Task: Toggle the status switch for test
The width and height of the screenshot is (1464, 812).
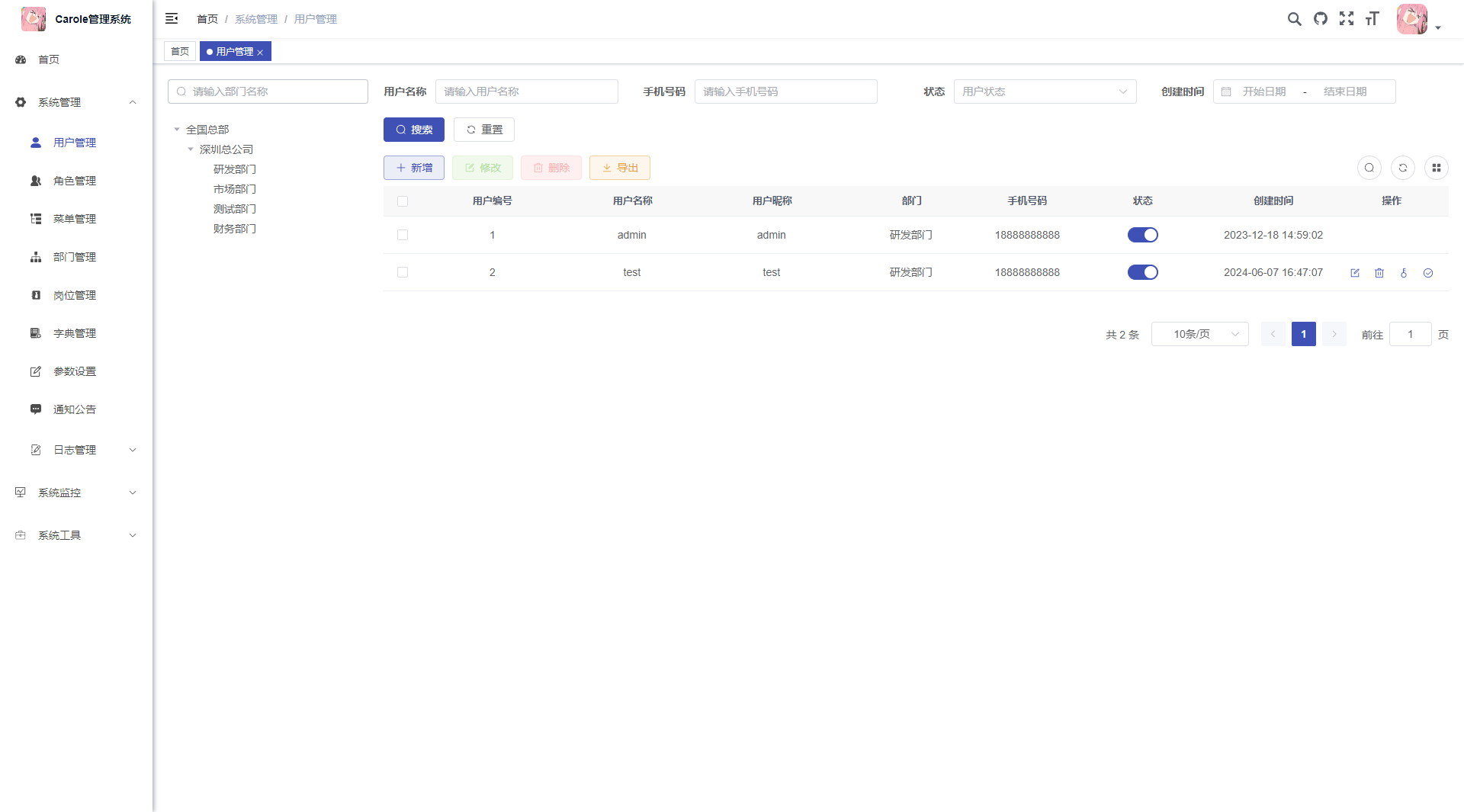Action: 1143,272
